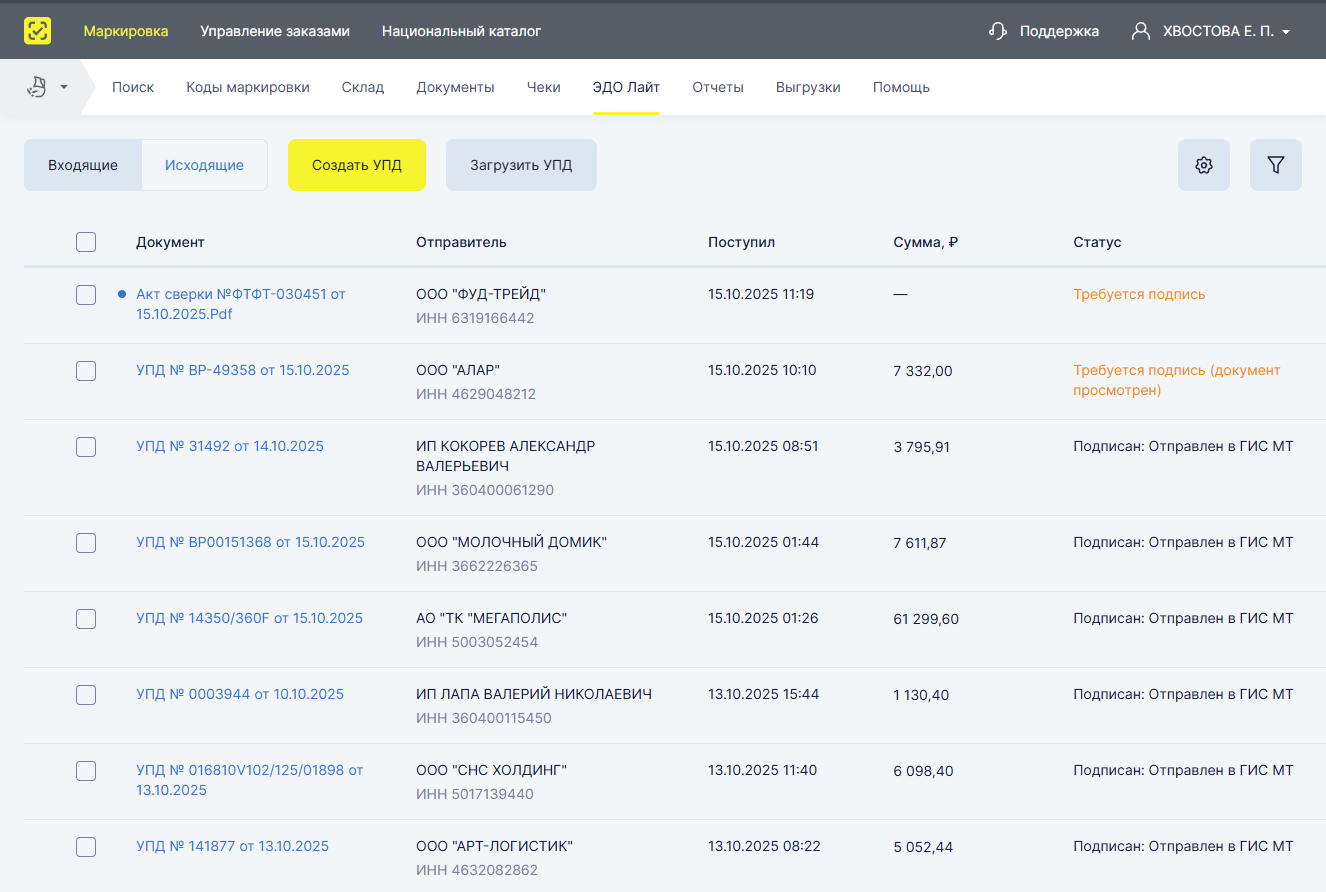Click the Статус column header
The image size is (1326, 892).
pos(1097,242)
